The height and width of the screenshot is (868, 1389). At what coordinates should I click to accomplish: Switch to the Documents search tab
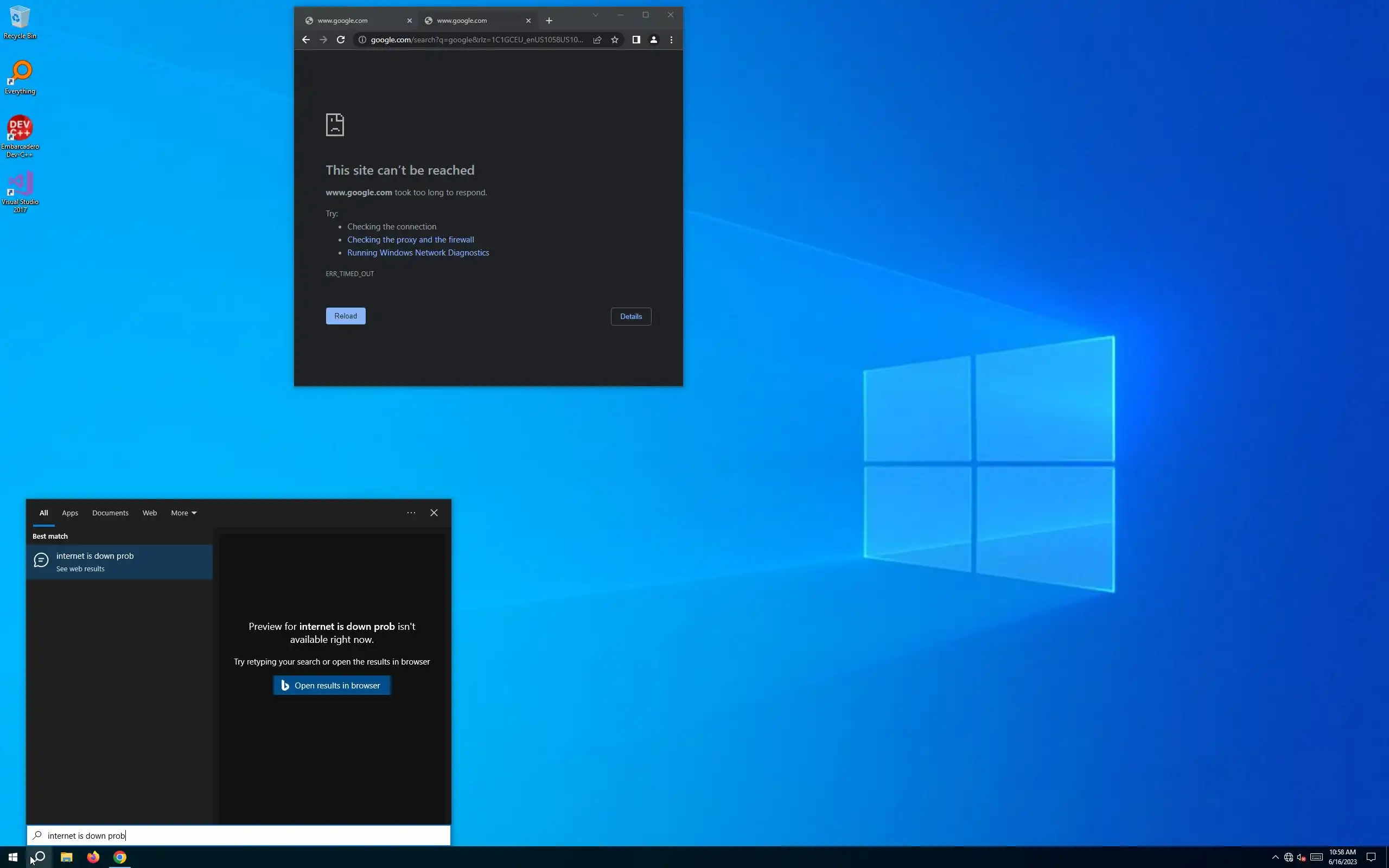pos(110,513)
